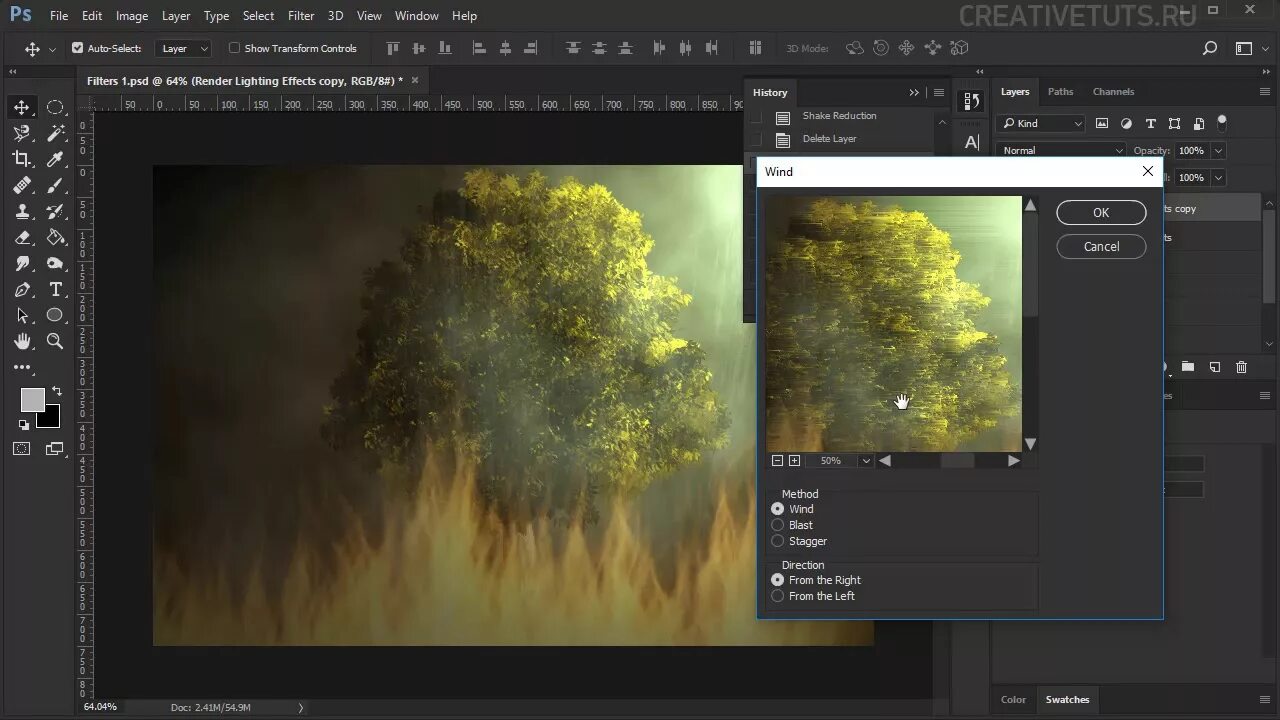Image resolution: width=1280 pixels, height=720 pixels.
Task: Activate the Zoom tool
Action: (x=55, y=341)
